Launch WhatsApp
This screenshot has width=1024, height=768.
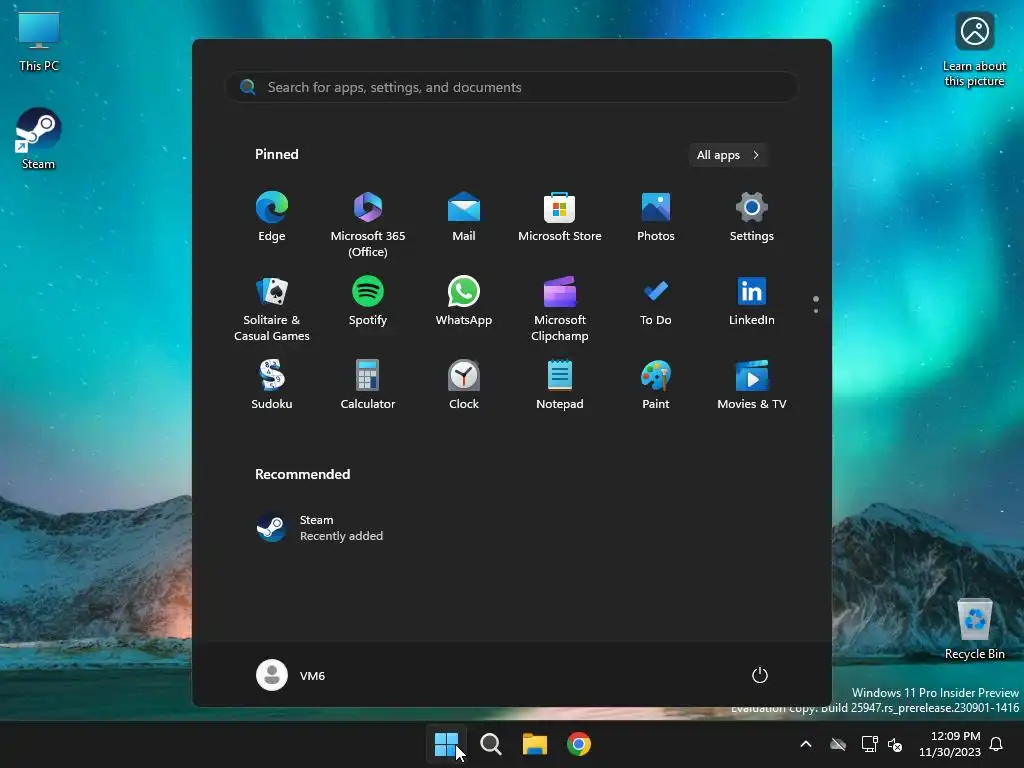pos(464,302)
